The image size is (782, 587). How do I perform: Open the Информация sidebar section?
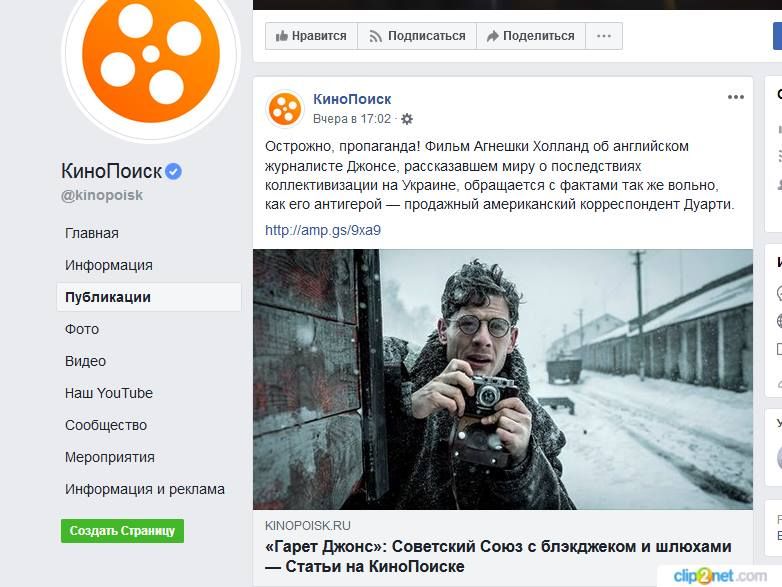(109, 265)
